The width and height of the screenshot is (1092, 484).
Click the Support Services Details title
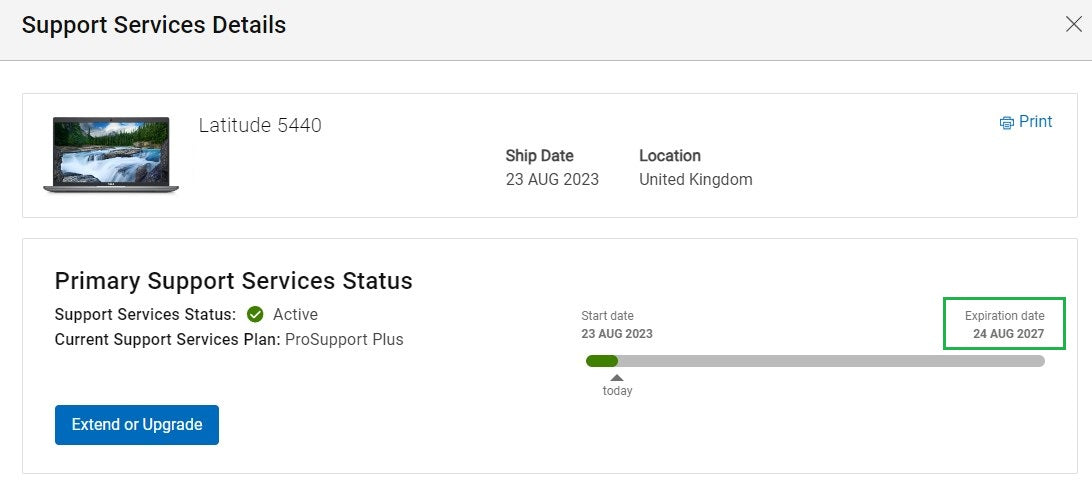point(154,25)
